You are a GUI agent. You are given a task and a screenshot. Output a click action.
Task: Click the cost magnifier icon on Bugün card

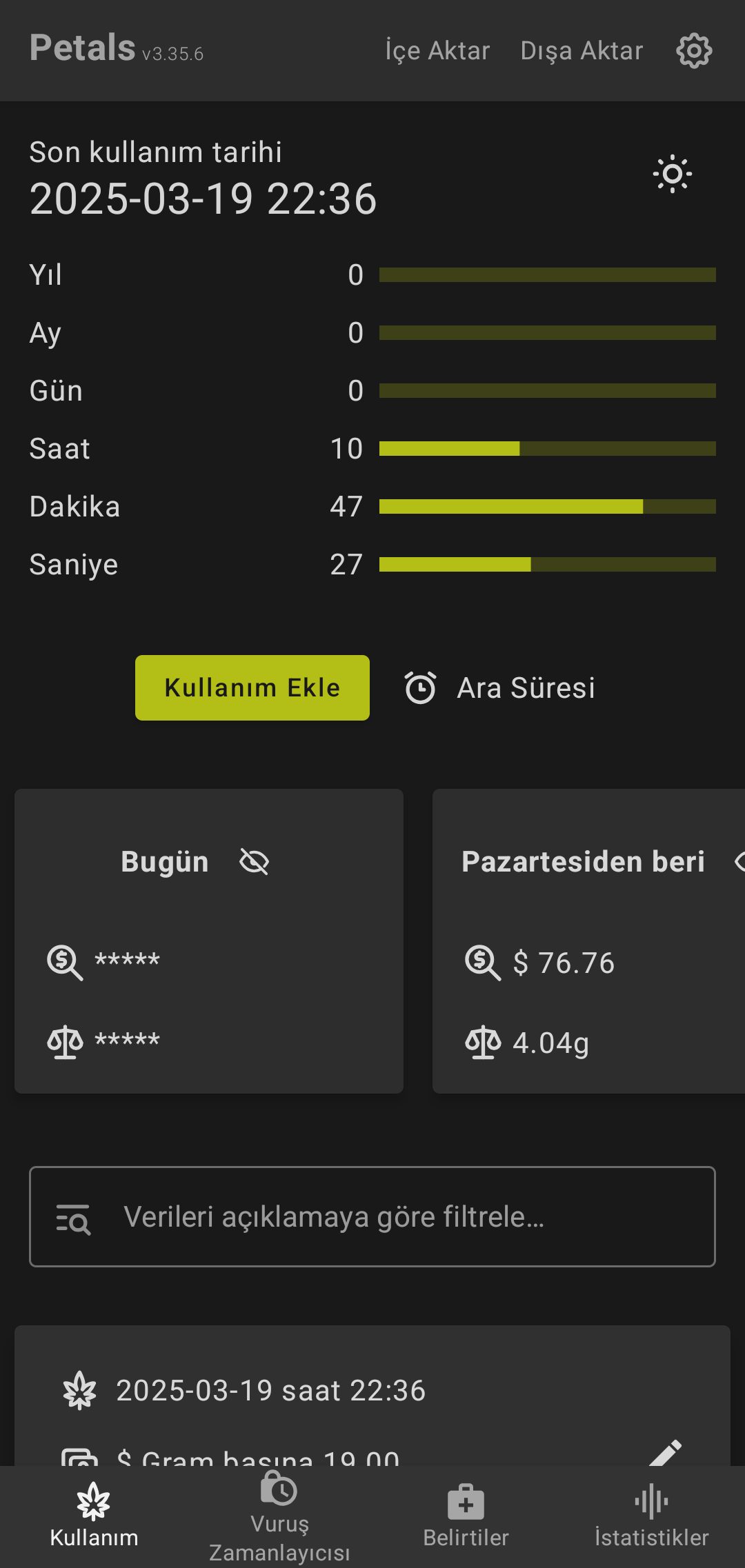(65, 963)
